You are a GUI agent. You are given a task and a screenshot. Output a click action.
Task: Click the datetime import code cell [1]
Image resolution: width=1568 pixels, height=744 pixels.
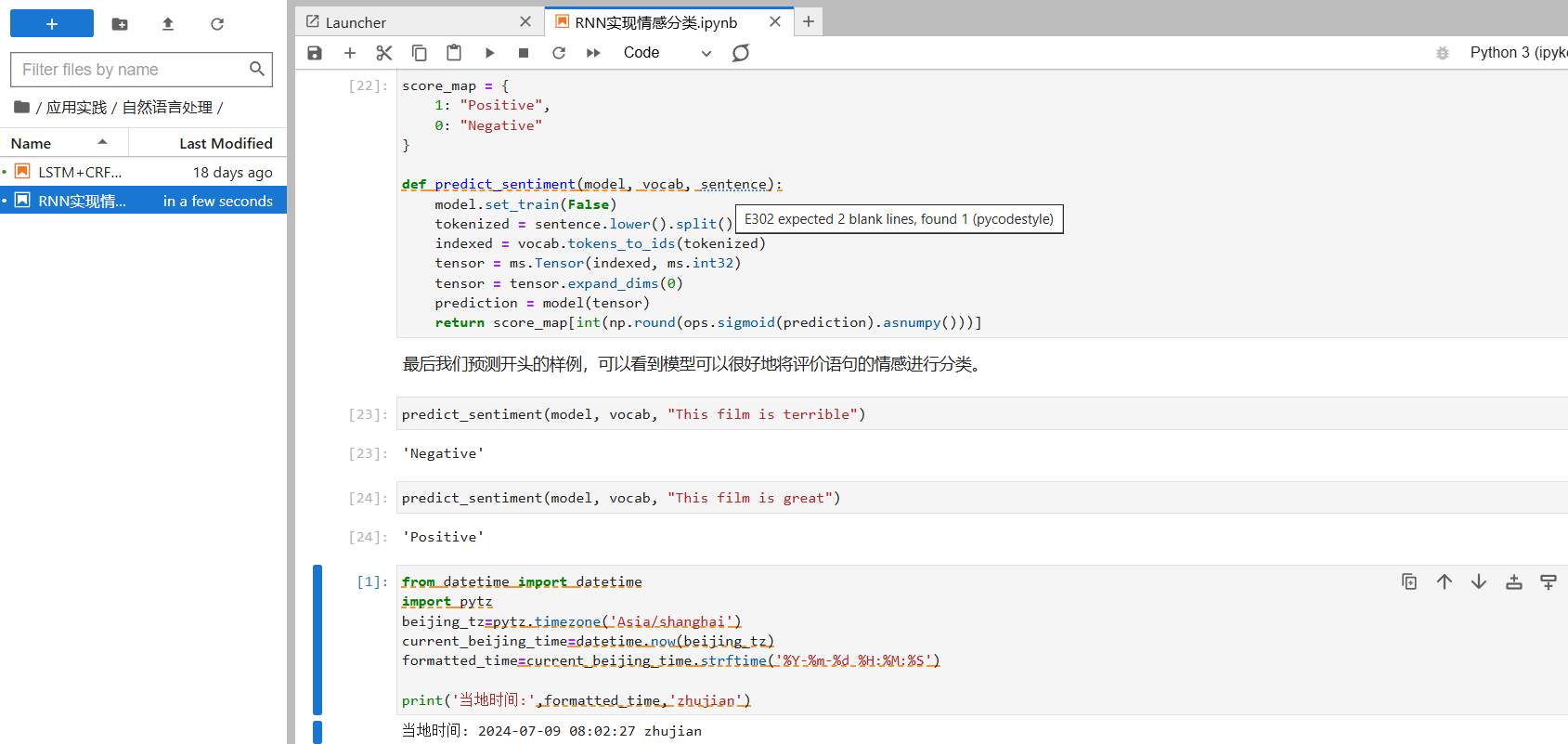982,641
